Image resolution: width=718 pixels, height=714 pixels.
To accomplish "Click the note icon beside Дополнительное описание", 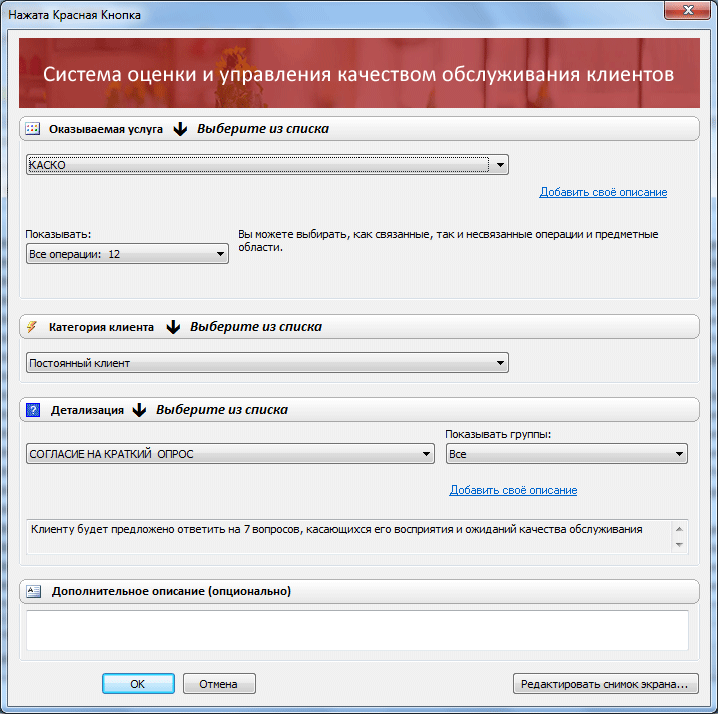I will tap(32, 591).
